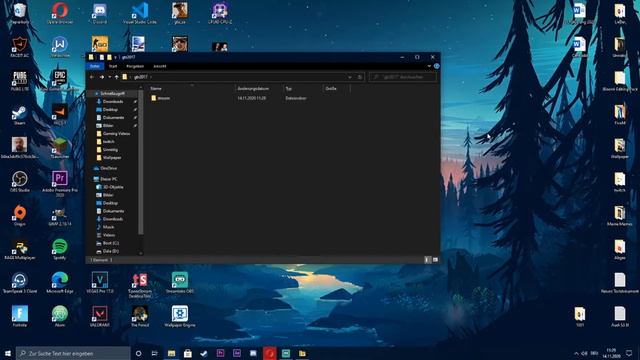Select the Adobe Premiere Pro desktop icon
Viewport: 640px width, 360px height.
tap(60, 183)
